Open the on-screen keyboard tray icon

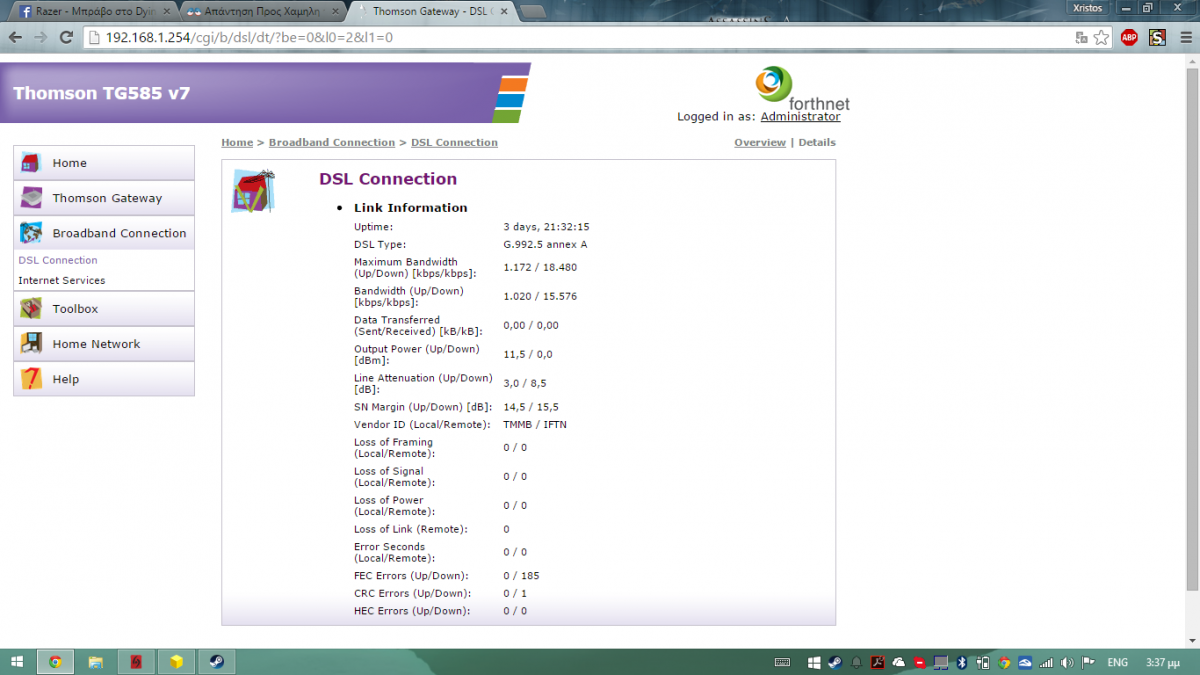(x=784, y=662)
